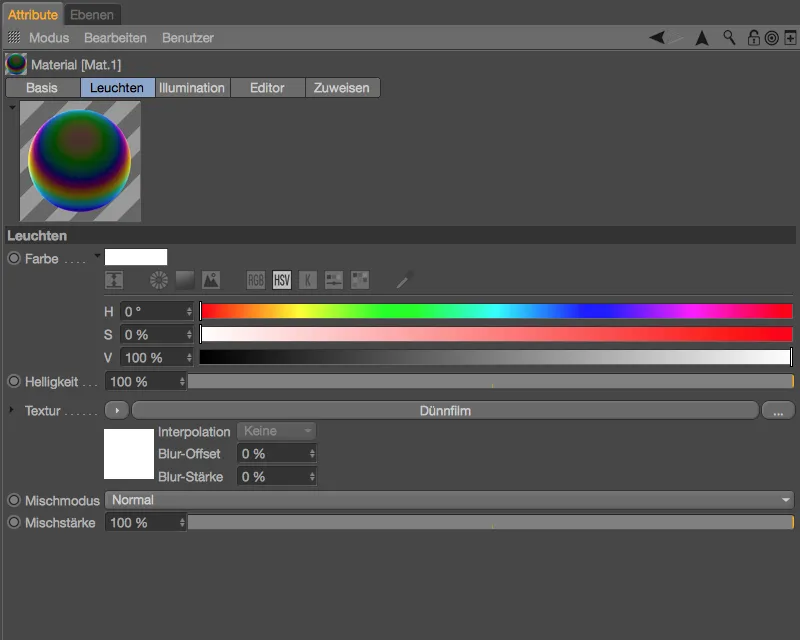
Task: Adjust the V value stepper arrows
Action: (189, 357)
